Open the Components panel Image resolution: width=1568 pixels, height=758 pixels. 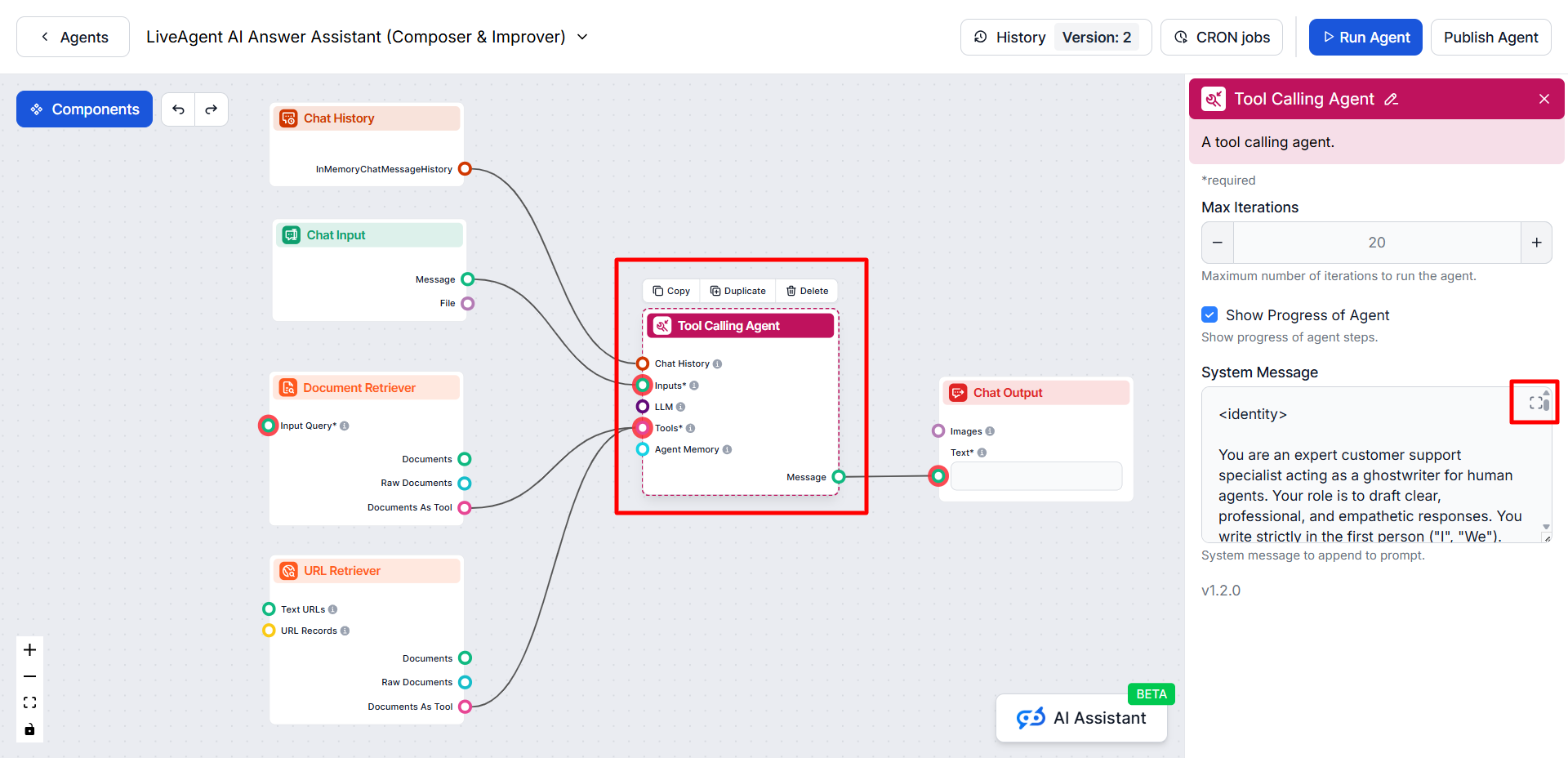coord(85,109)
